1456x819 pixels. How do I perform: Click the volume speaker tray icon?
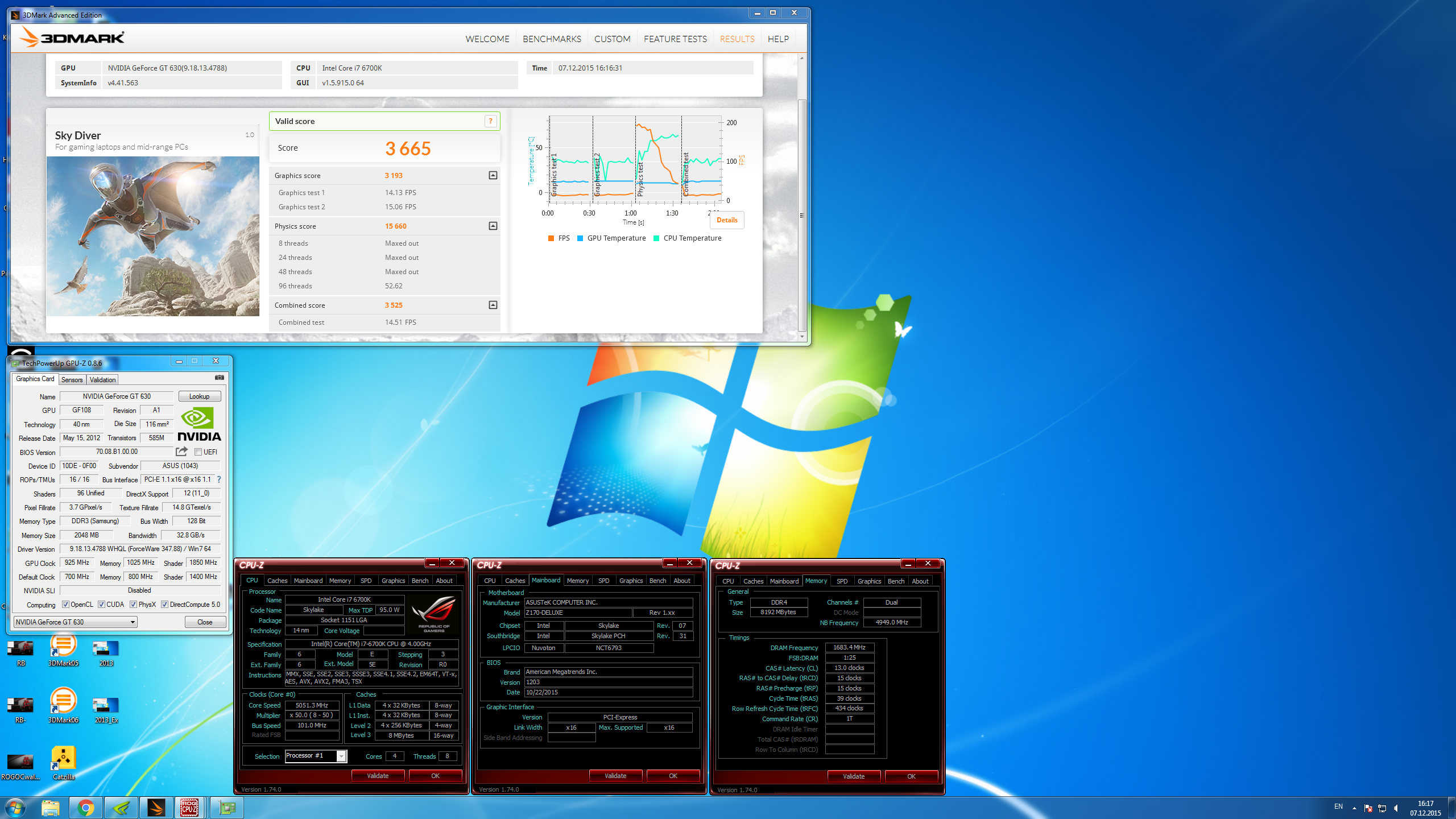coord(1396,808)
